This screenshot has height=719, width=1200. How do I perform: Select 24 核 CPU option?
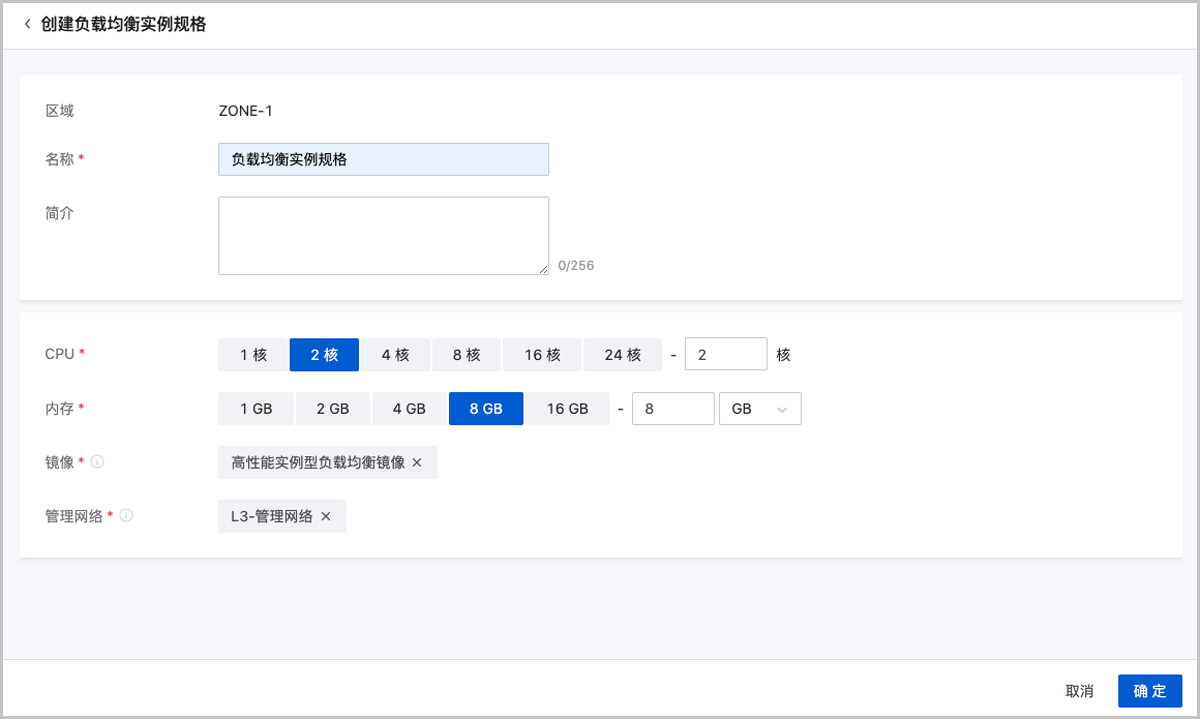coord(622,355)
